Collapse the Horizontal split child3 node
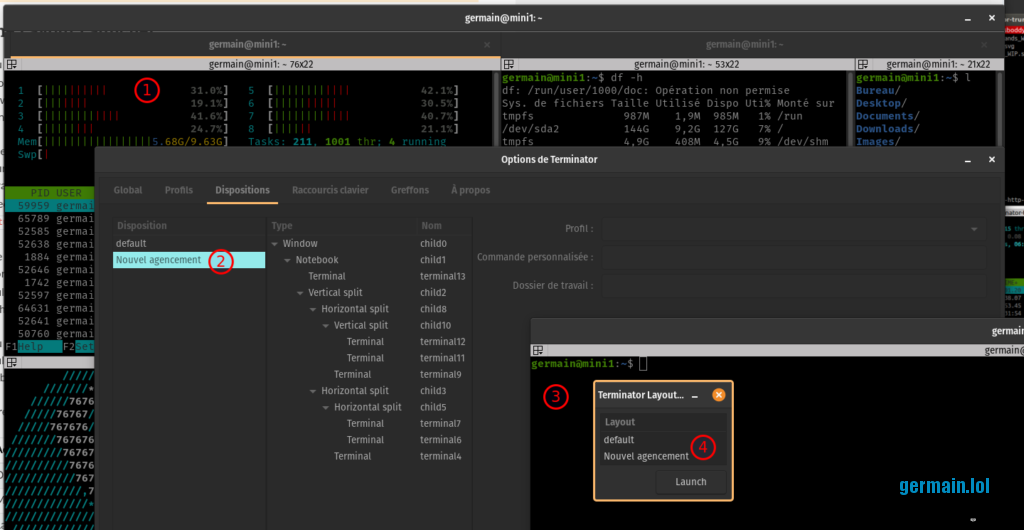1024x530 pixels. (313, 391)
